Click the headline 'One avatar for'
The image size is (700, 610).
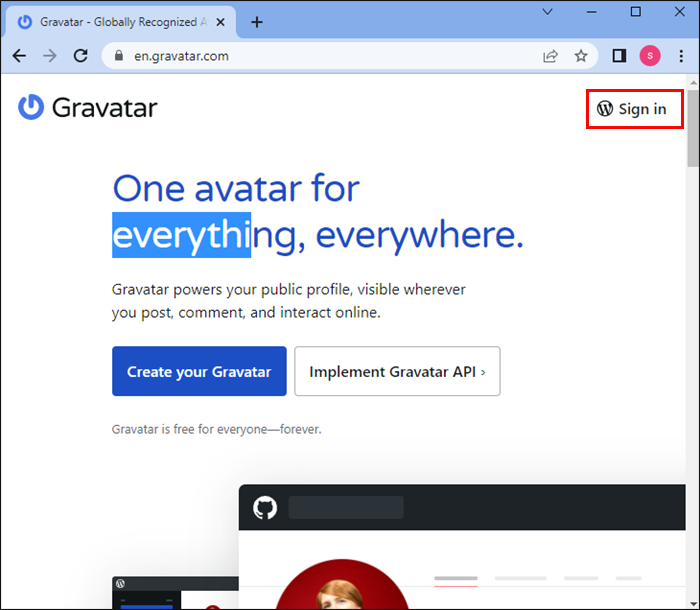(236, 188)
